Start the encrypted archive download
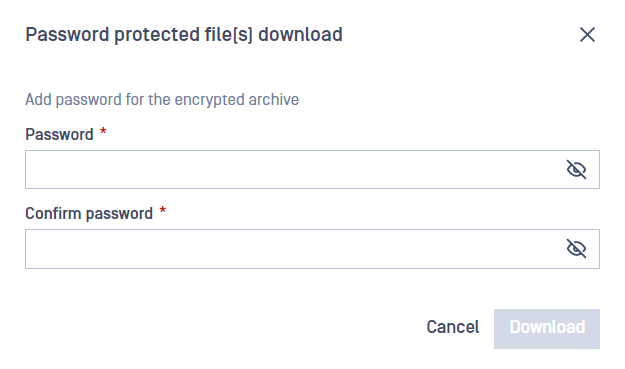 (x=547, y=329)
